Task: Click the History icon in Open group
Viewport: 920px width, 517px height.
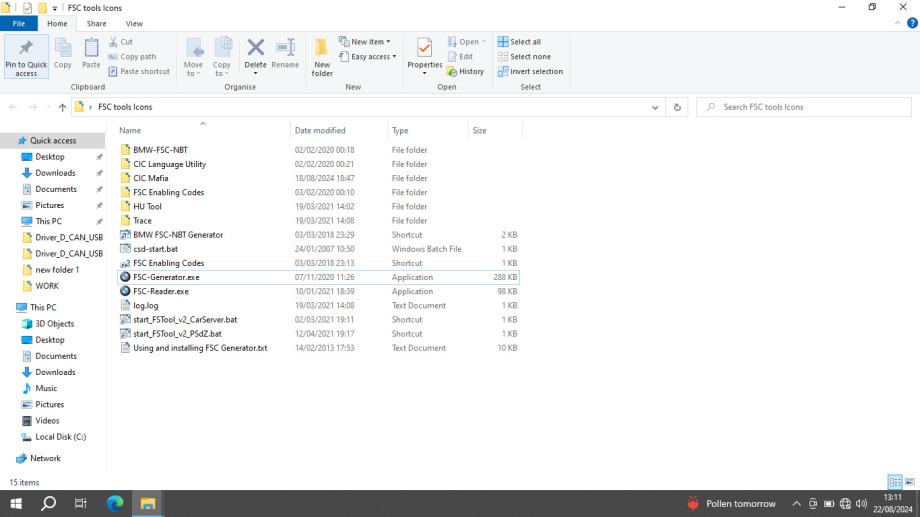Action: coord(465,71)
